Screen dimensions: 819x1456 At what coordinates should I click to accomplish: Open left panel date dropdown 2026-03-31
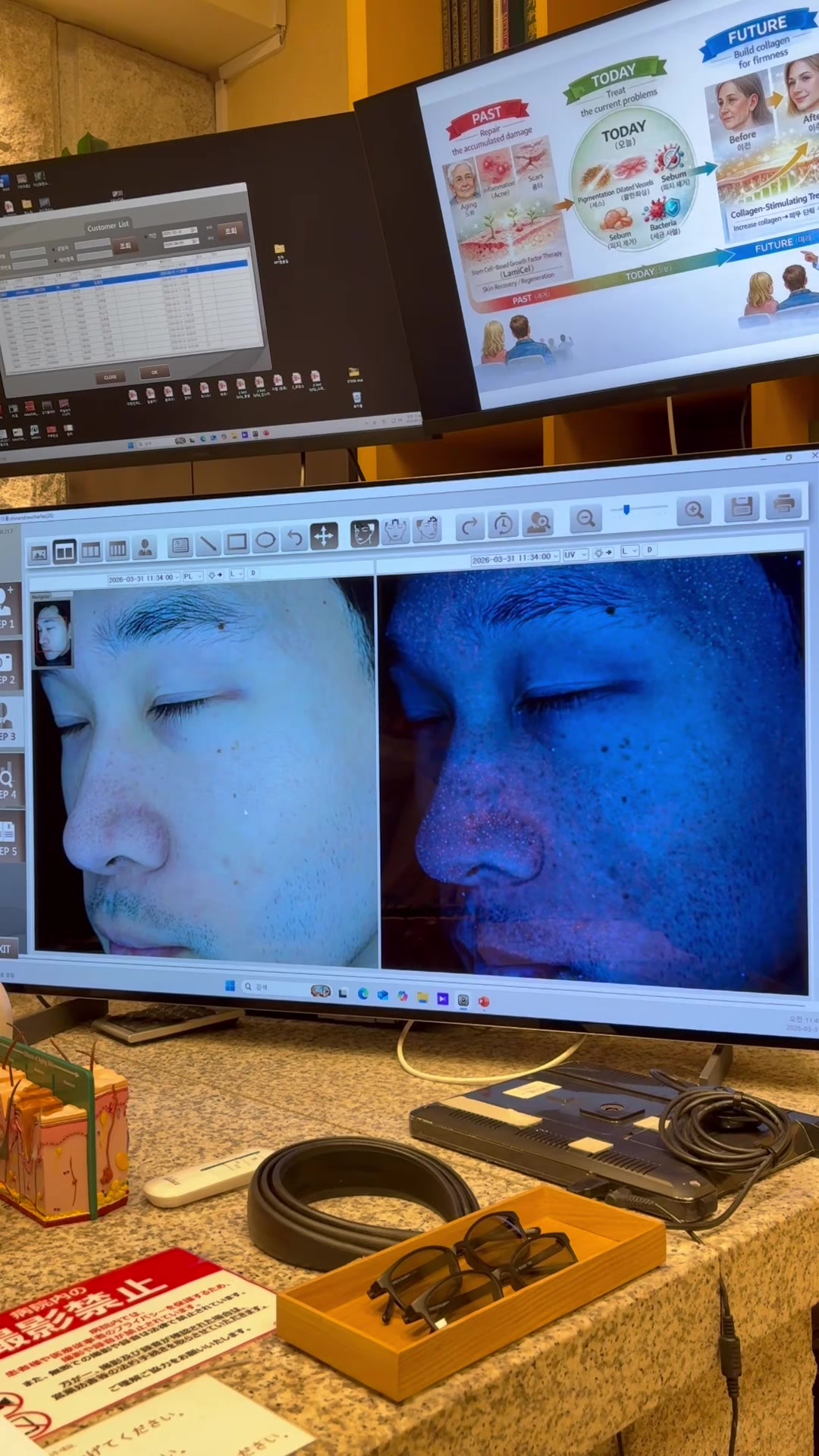point(143,578)
